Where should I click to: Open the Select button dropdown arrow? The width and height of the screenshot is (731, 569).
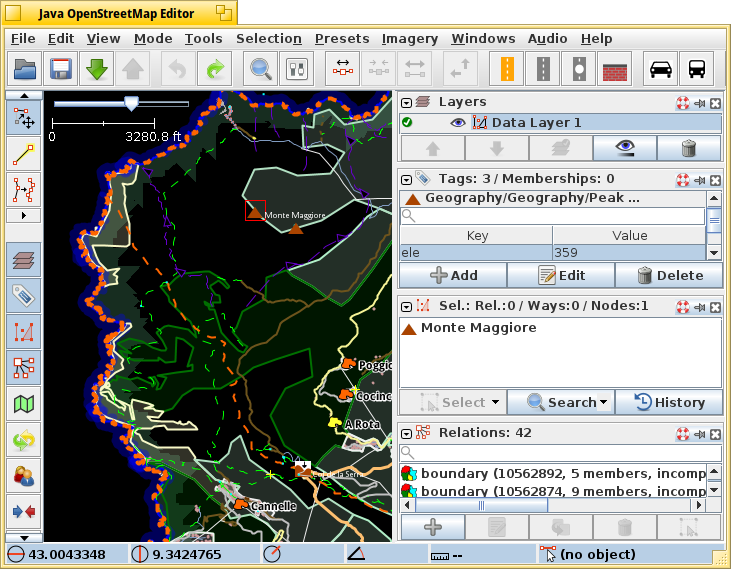tap(495, 402)
